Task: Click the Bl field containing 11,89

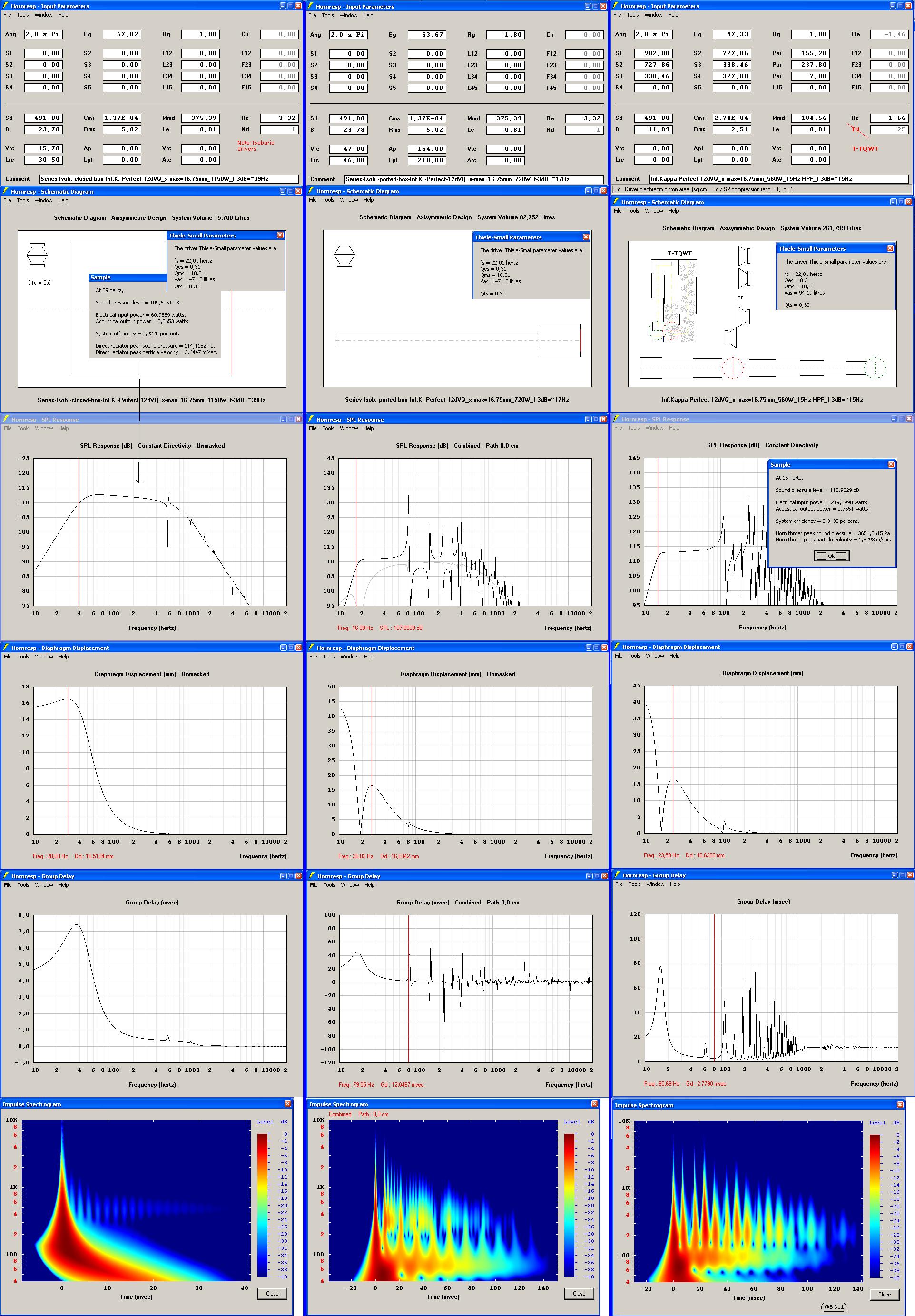Action: point(654,129)
